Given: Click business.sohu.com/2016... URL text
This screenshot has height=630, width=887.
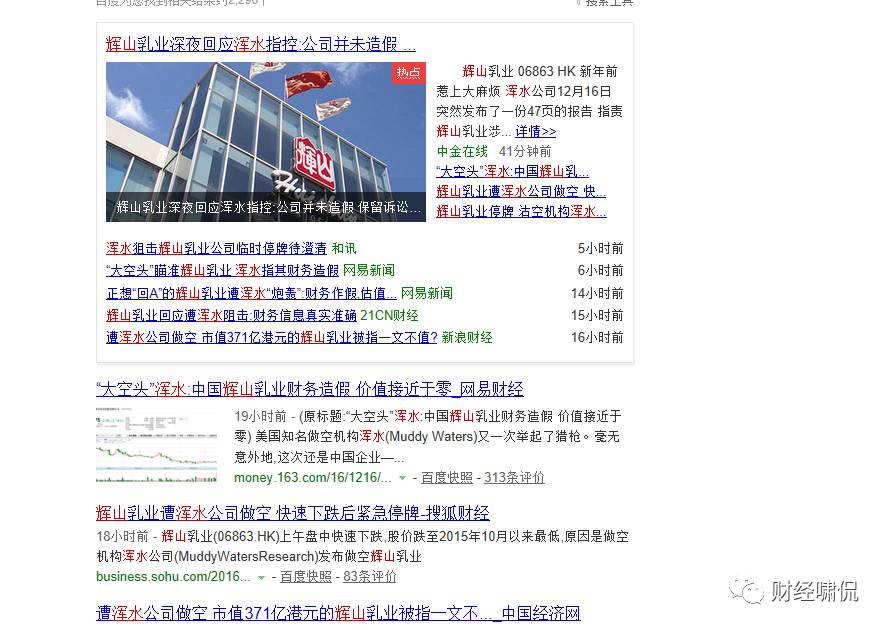Looking at the screenshot, I should tap(173, 576).
